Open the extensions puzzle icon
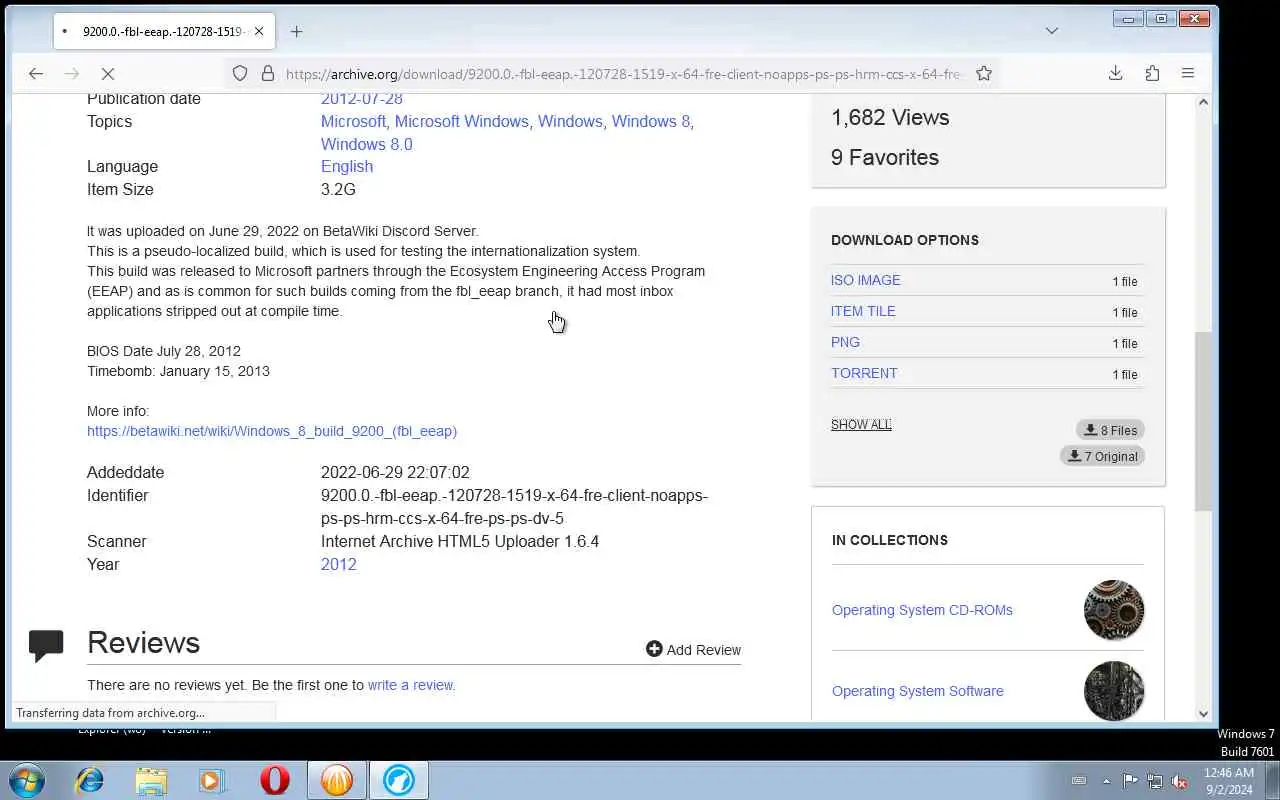The height and width of the screenshot is (800, 1280). [x=1152, y=73]
